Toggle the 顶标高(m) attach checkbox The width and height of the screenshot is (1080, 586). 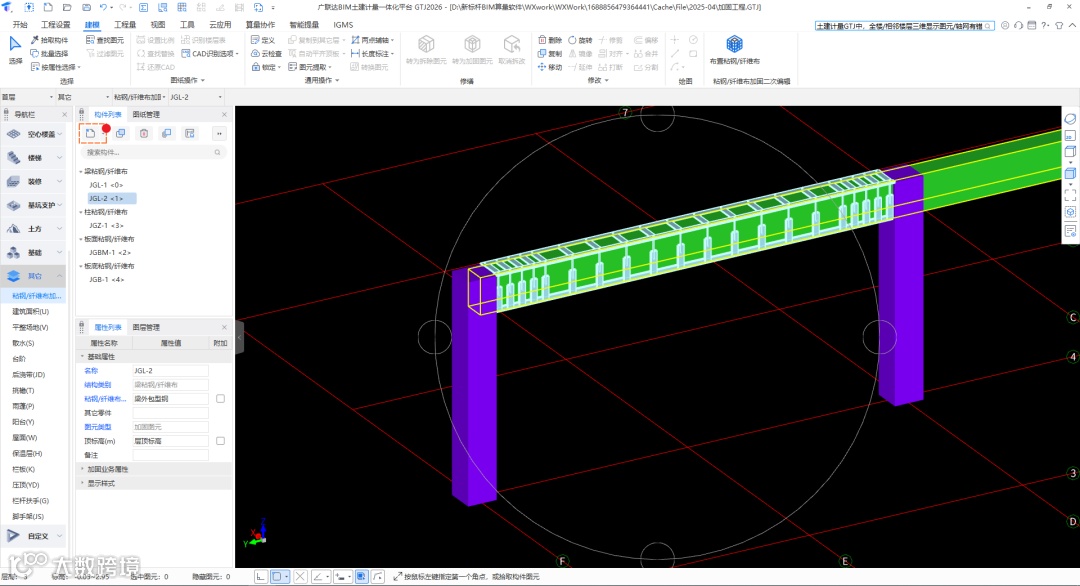coord(220,441)
